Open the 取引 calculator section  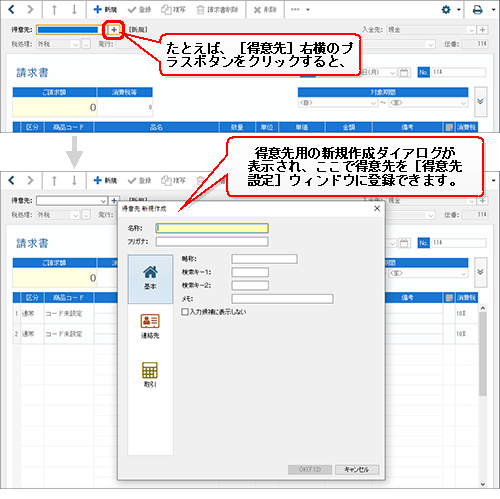(x=150, y=375)
